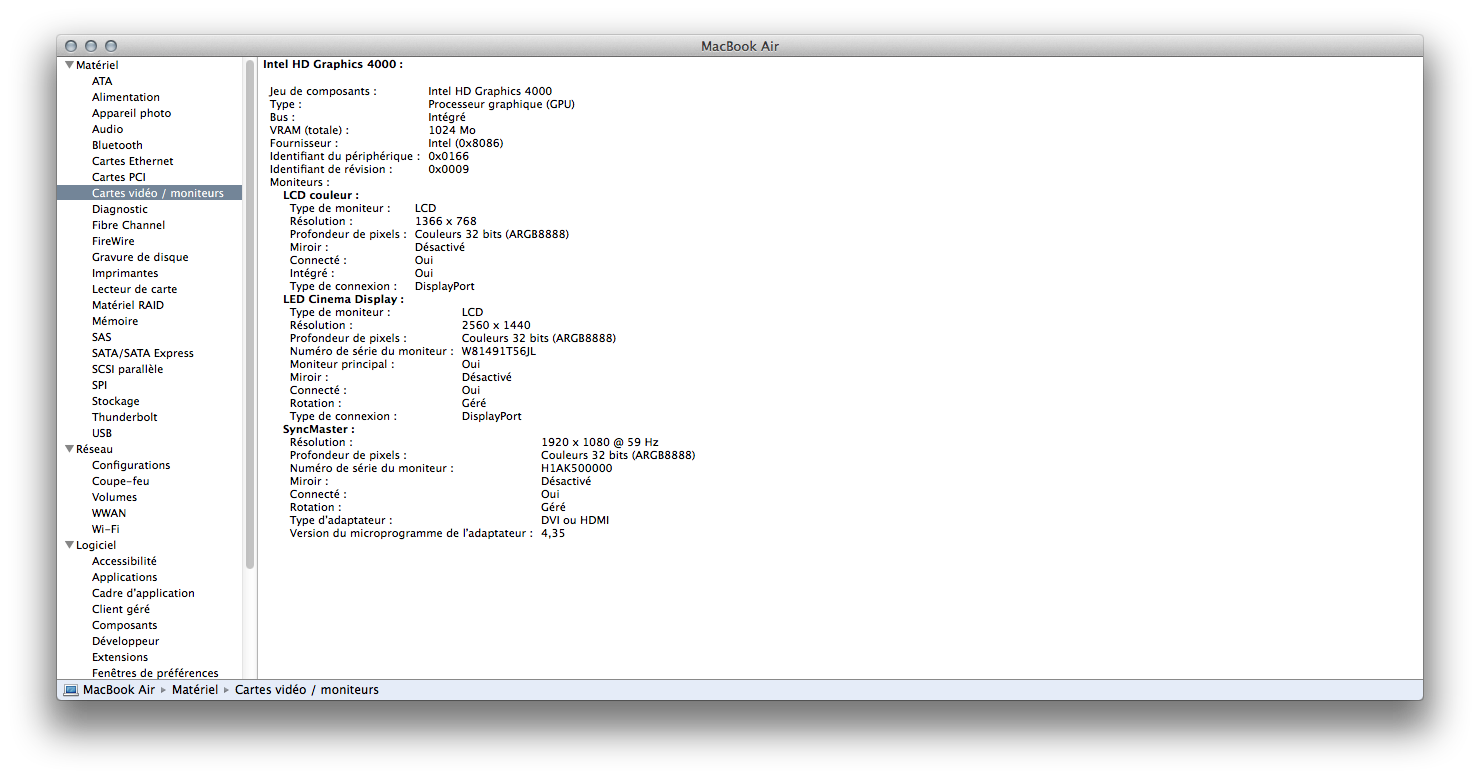Click the LED Cinema Display heading

(344, 299)
